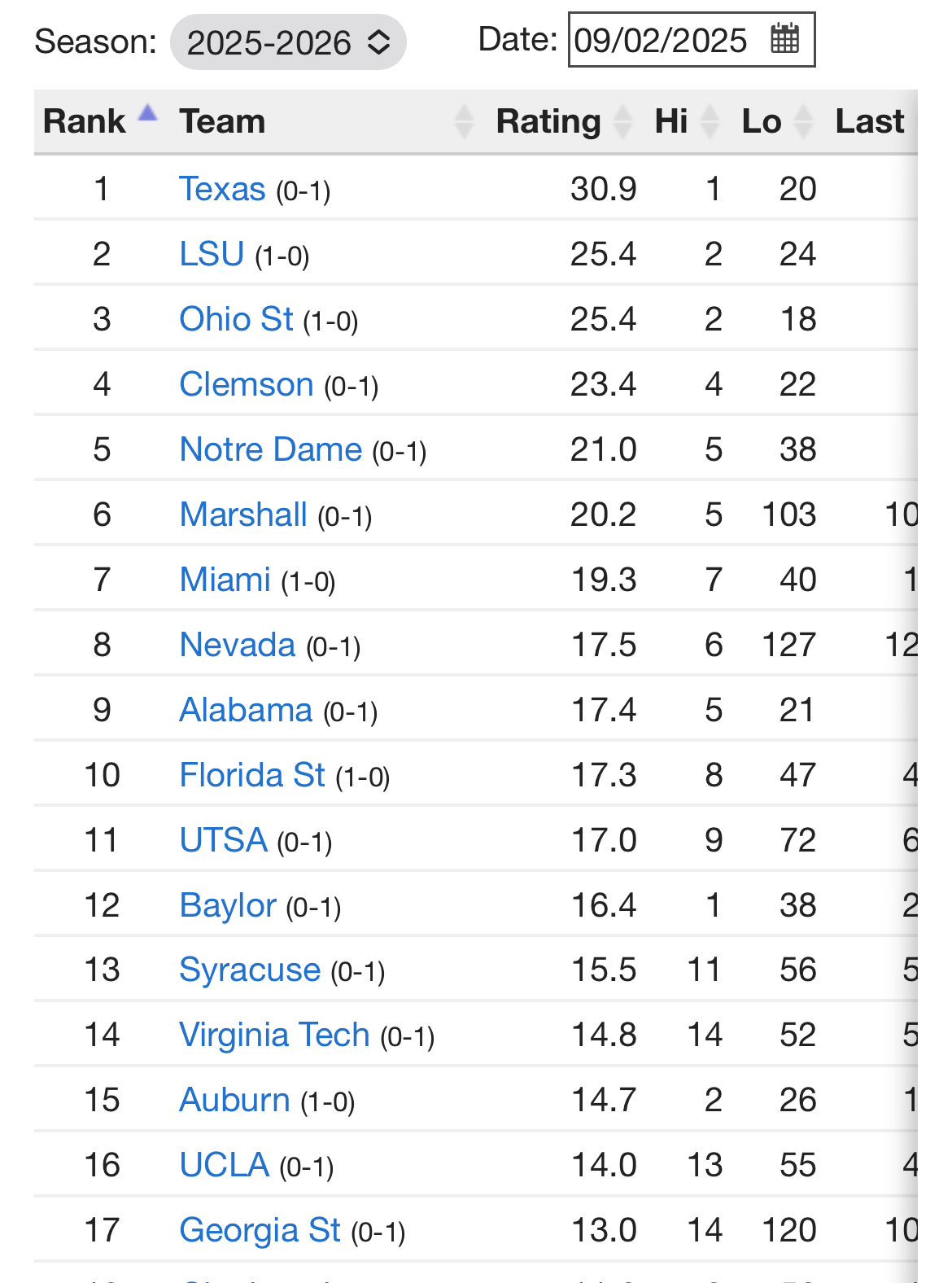Open the calendar picker icon in Date field

(x=784, y=39)
